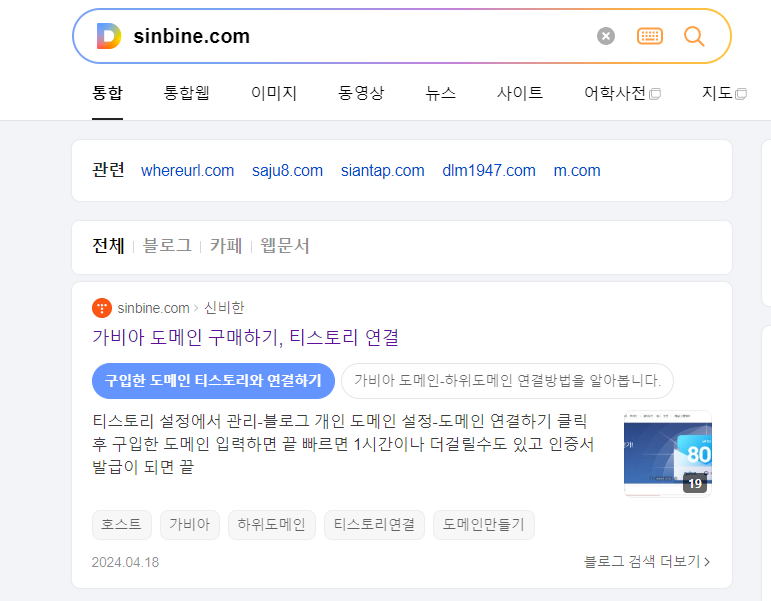
Task: Open related search saju8.com
Action: tap(287, 171)
